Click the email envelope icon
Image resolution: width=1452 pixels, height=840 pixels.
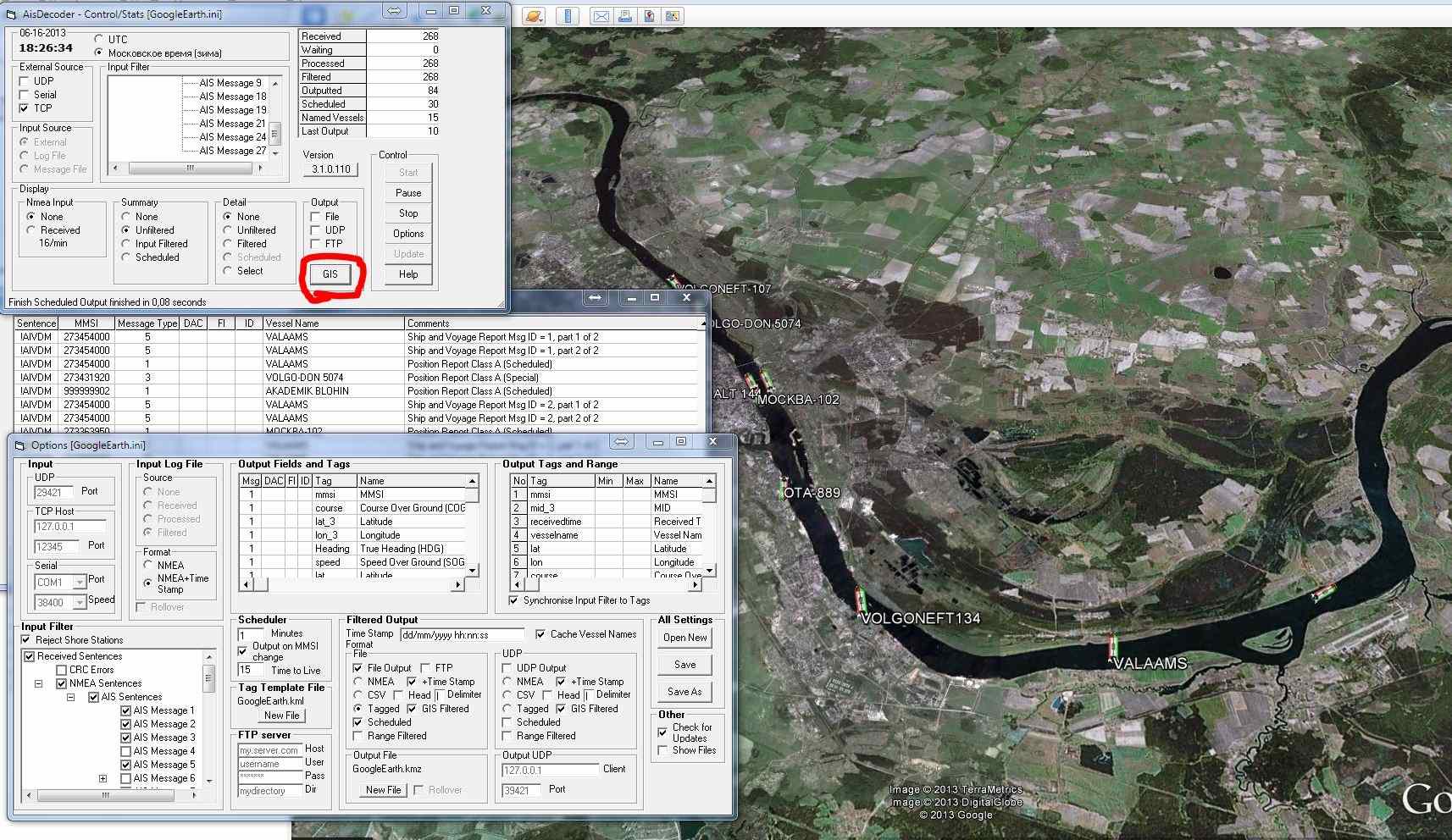[601, 16]
